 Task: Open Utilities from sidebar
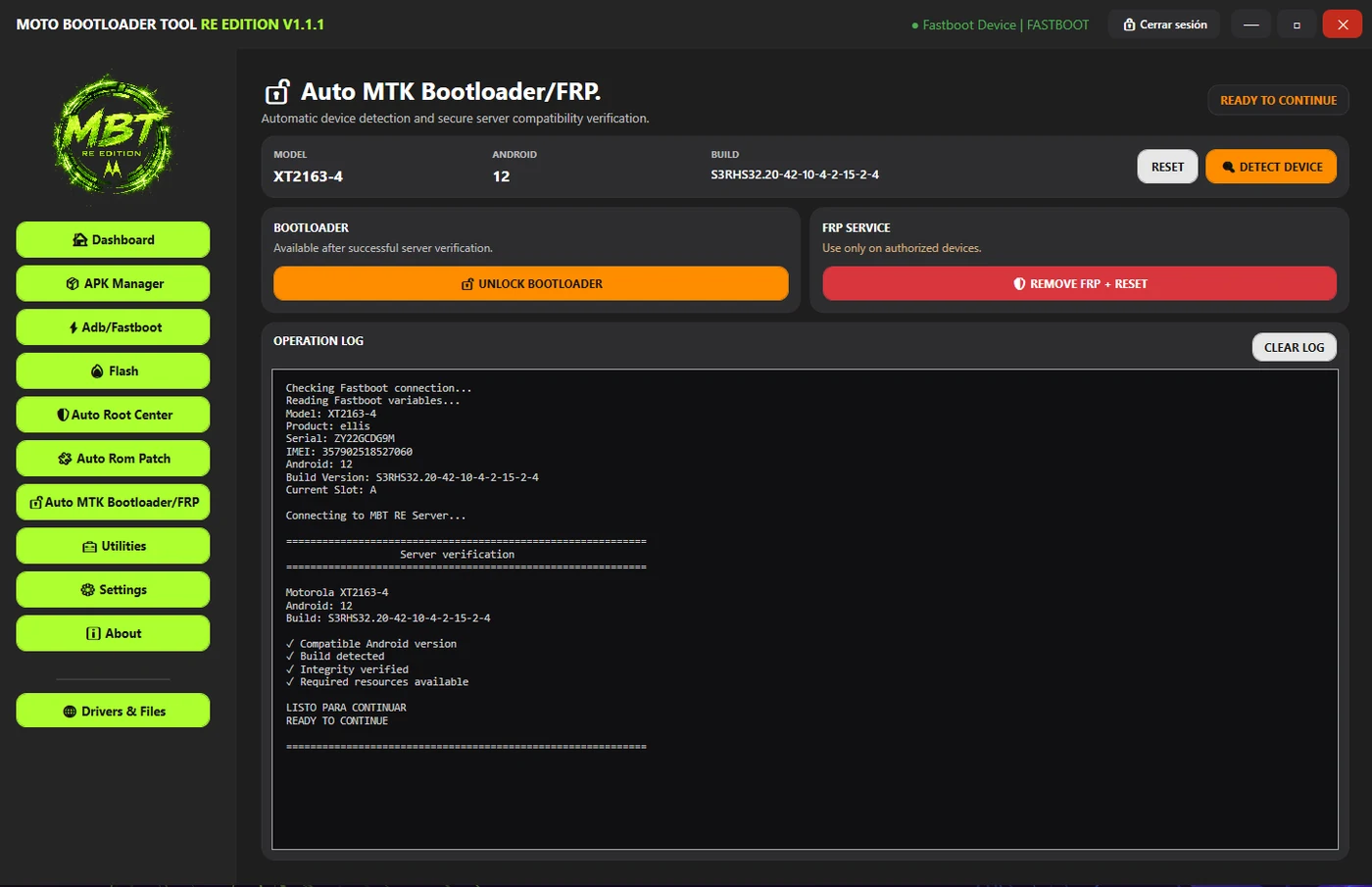coord(113,546)
